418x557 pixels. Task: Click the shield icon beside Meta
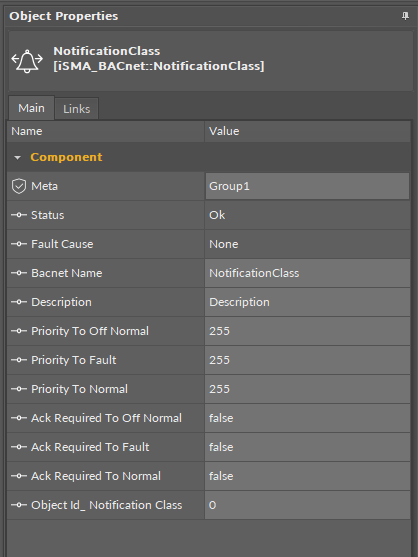19,186
